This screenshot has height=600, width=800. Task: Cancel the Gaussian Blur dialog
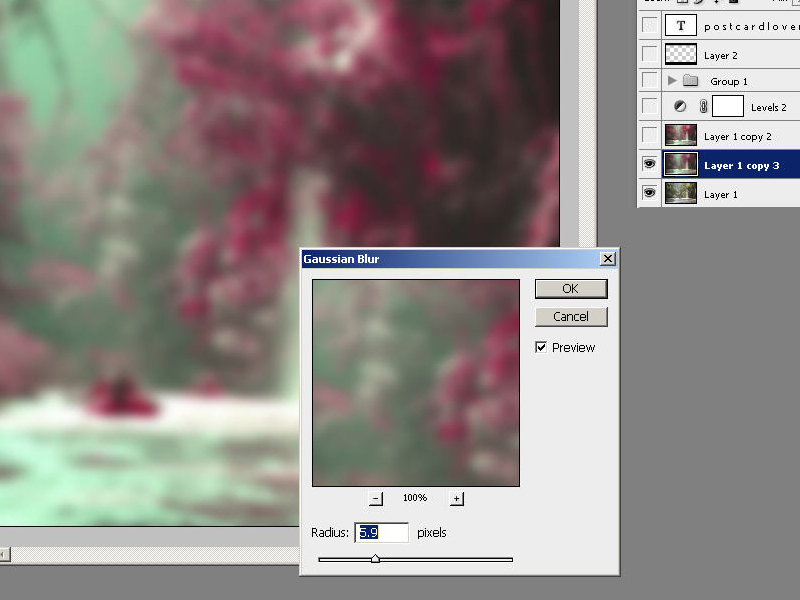click(571, 317)
